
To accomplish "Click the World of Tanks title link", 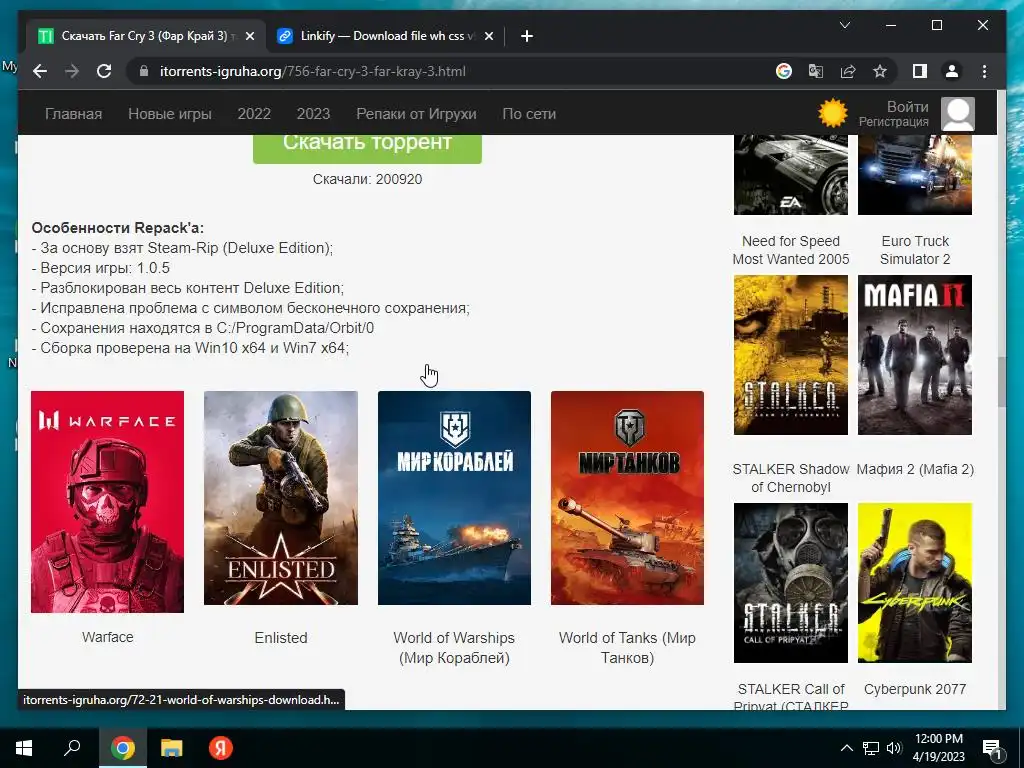I will coord(627,647).
